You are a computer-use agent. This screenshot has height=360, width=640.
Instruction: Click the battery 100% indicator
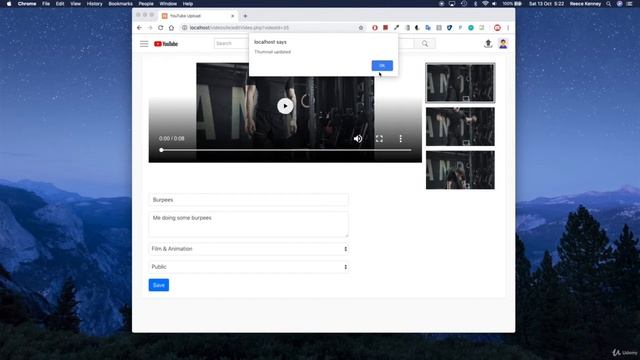(x=512, y=4)
